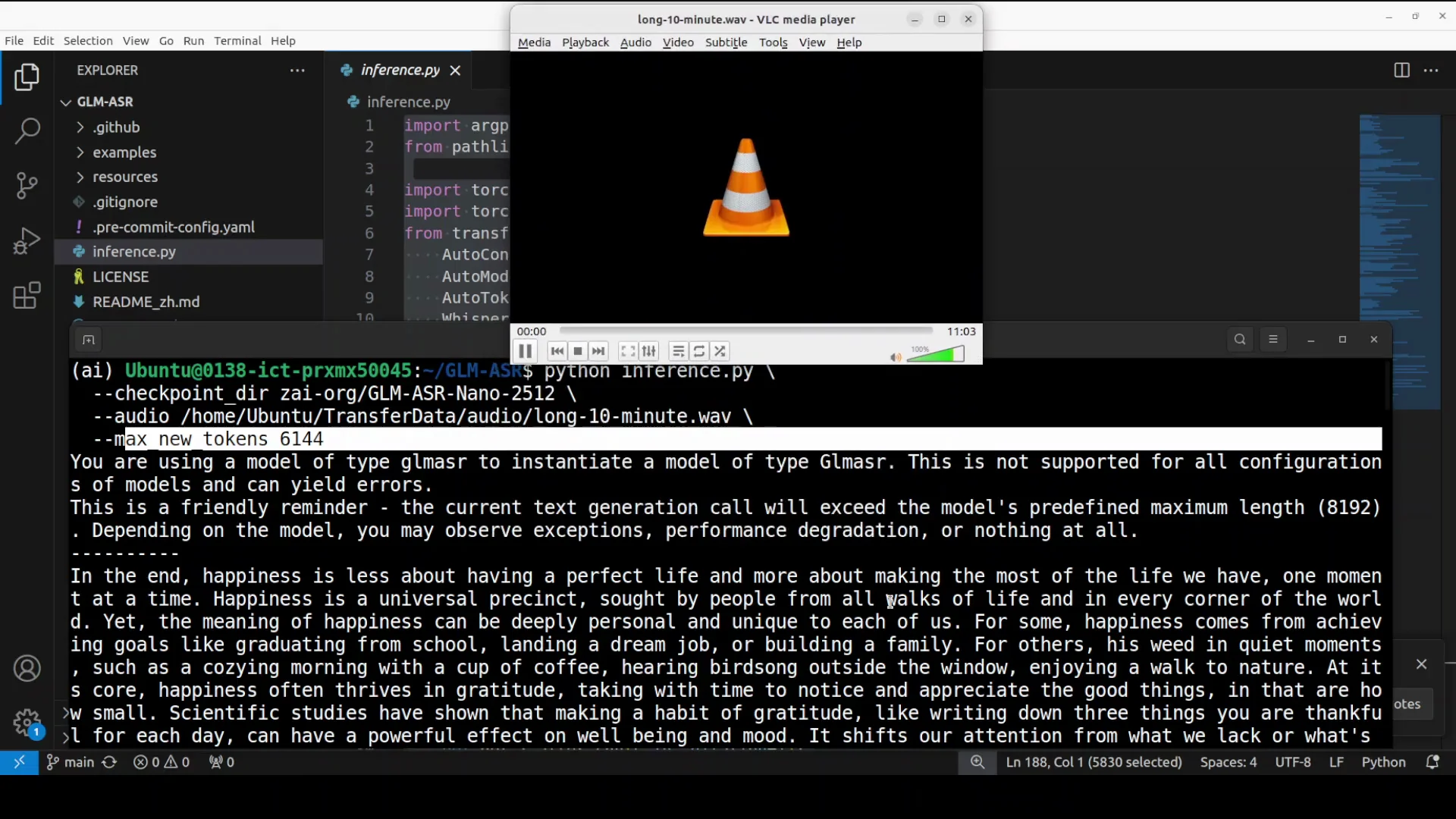Image resolution: width=1456 pixels, height=819 pixels.
Task: Mute VLC audio via speaker icon
Action: pos(896,357)
